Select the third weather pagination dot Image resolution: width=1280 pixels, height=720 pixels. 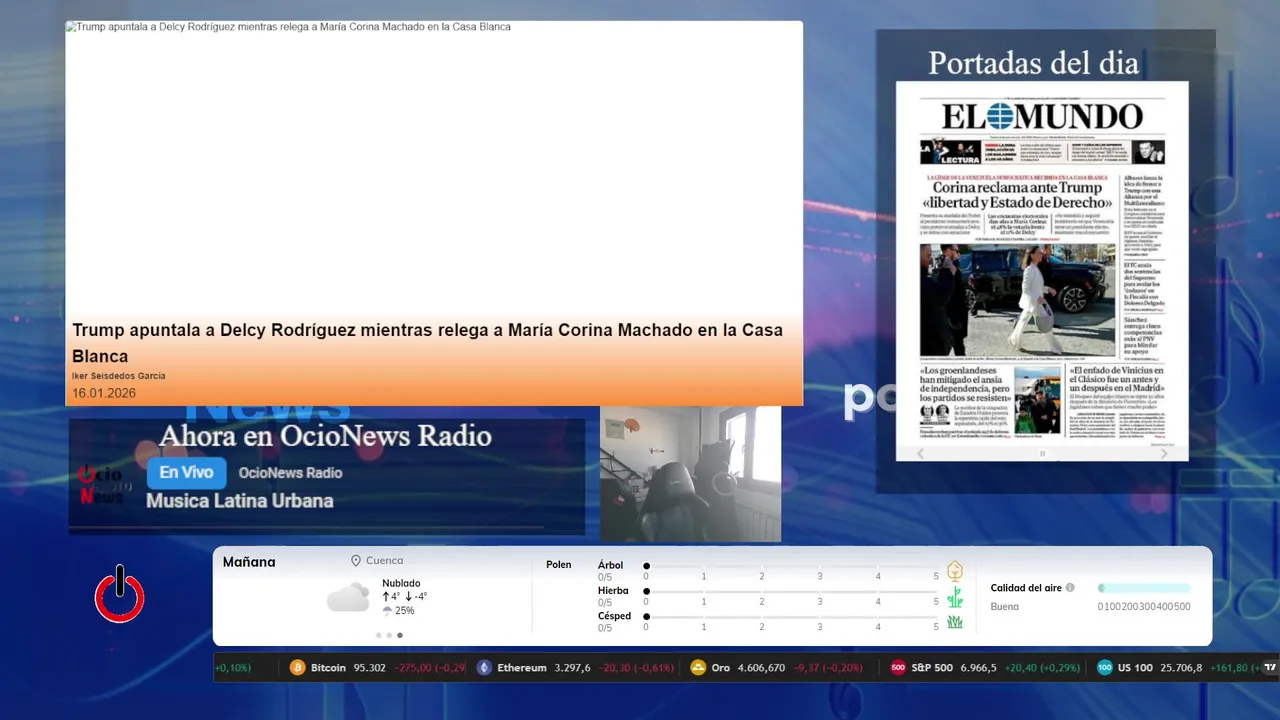tap(400, 635)
